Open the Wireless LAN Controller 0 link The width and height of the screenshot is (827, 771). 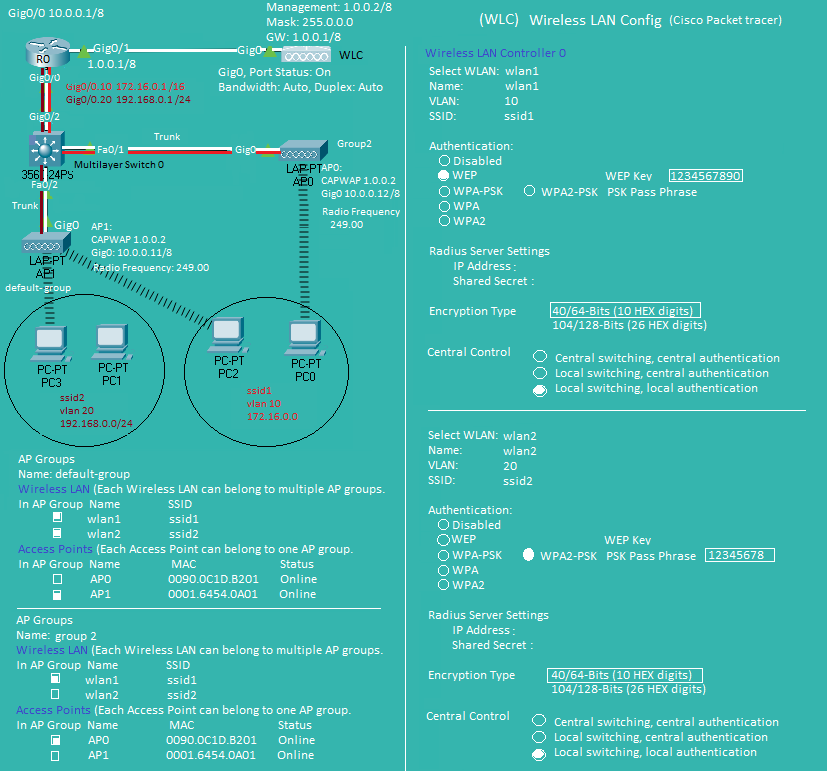(495, 52)
